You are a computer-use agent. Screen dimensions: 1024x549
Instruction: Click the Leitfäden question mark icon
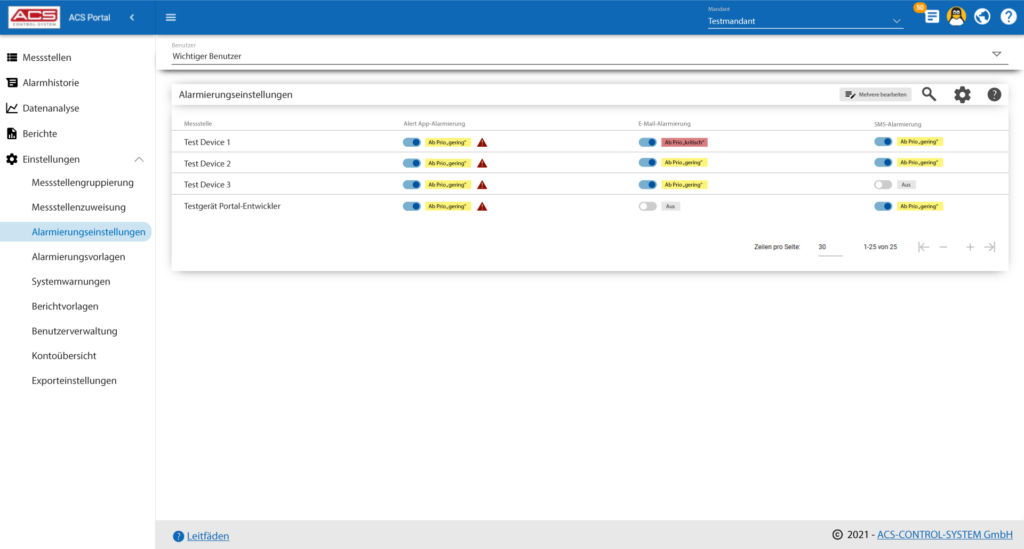(178, 536)
